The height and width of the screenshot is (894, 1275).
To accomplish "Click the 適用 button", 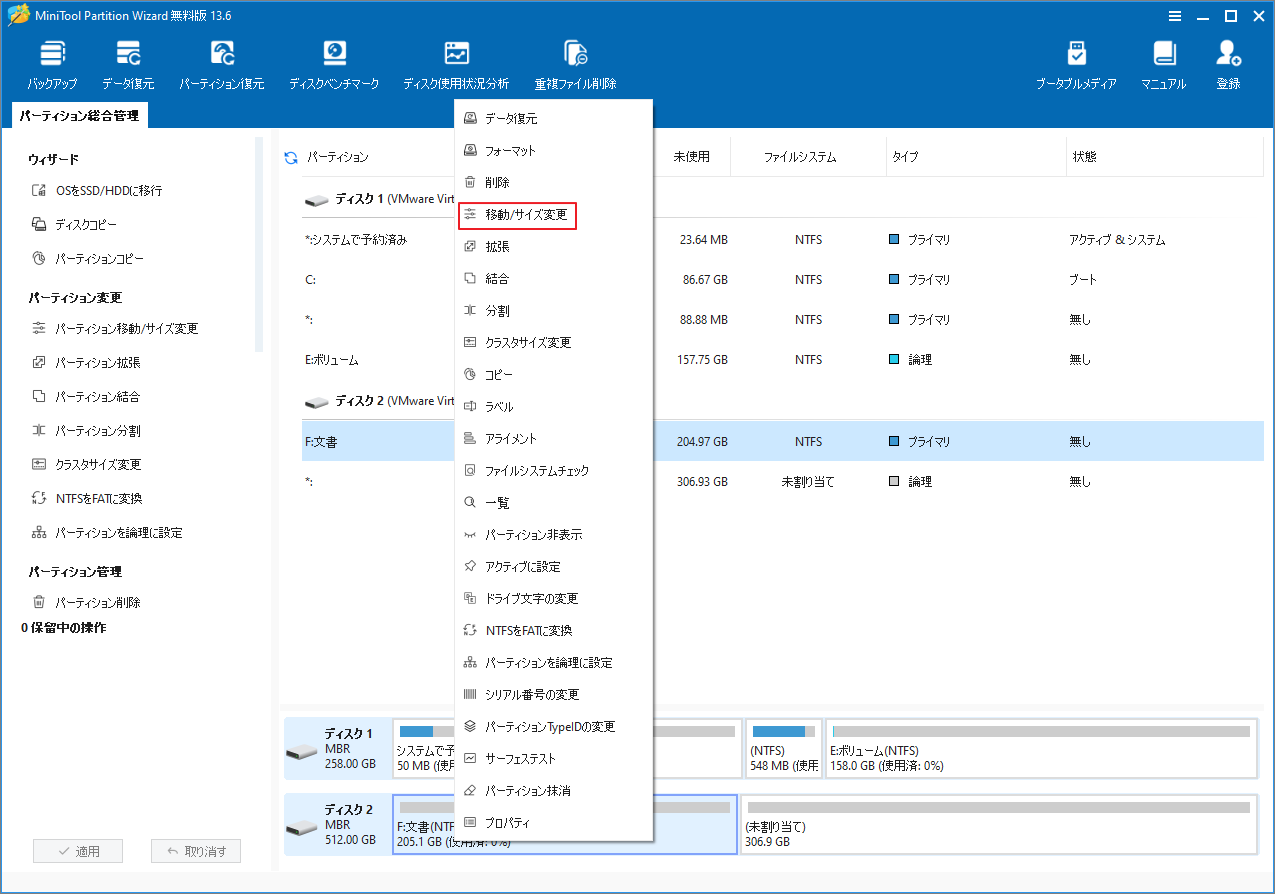I will tap(77, 850).
